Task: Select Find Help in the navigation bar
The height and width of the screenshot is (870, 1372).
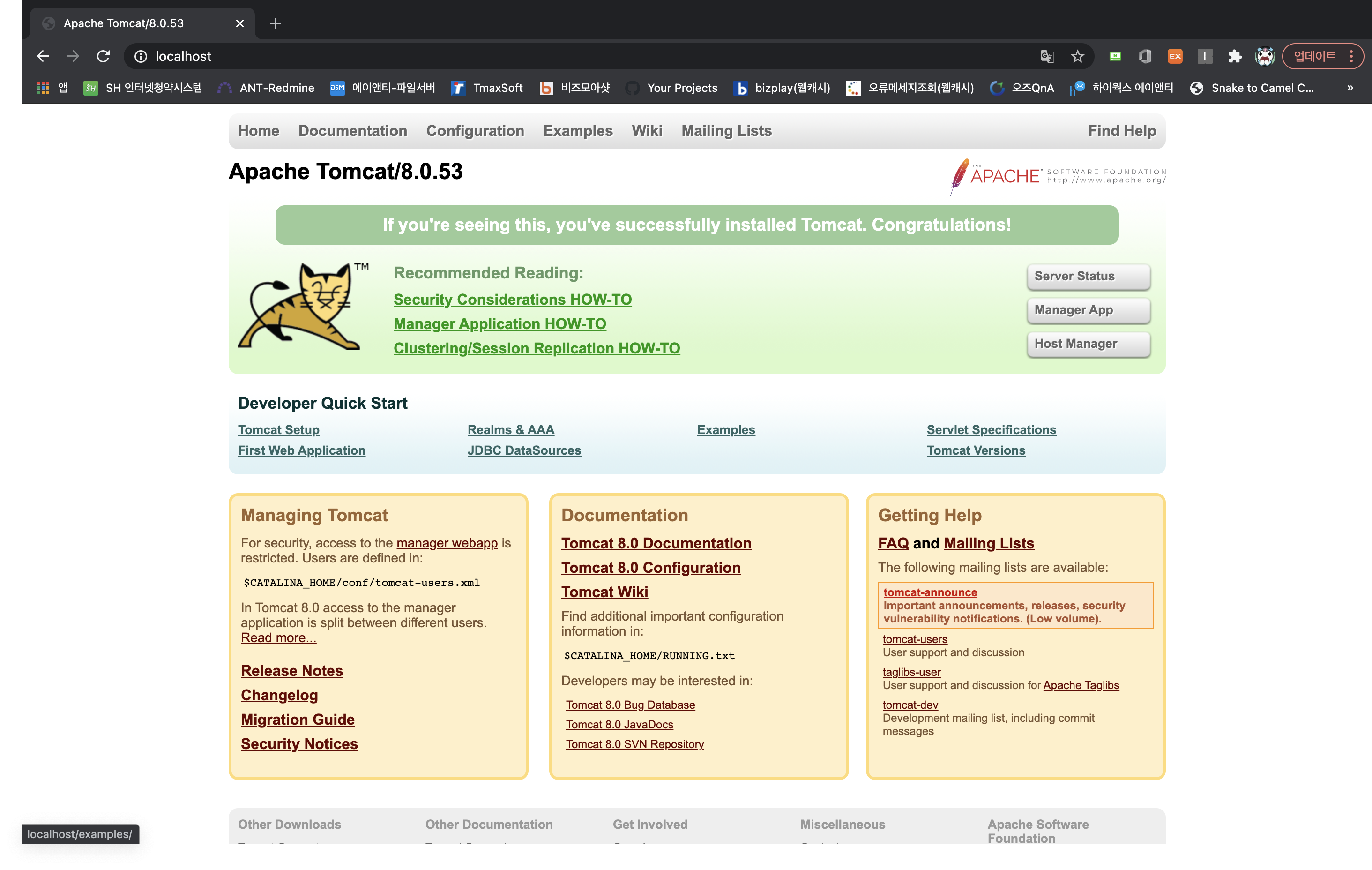Action: (1121, 131)
